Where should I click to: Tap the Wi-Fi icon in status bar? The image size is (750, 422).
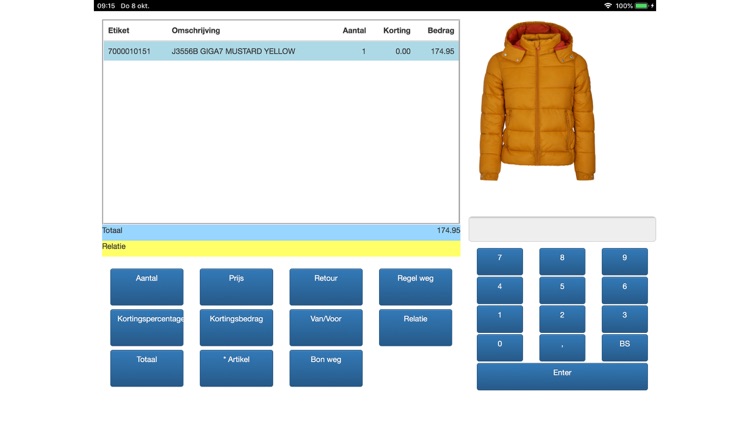[x=608, y=6]
